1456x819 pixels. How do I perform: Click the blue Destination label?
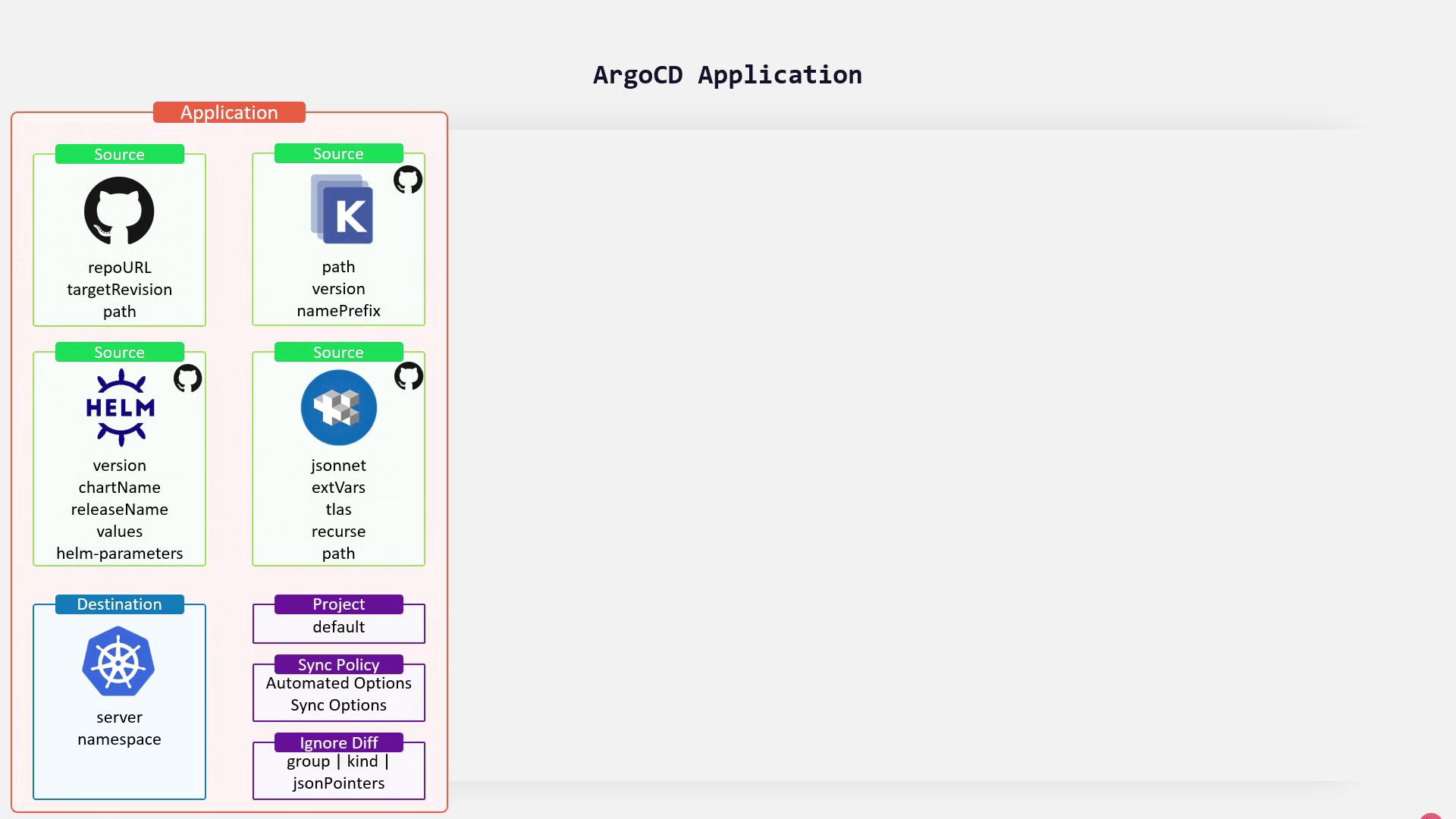119,604
